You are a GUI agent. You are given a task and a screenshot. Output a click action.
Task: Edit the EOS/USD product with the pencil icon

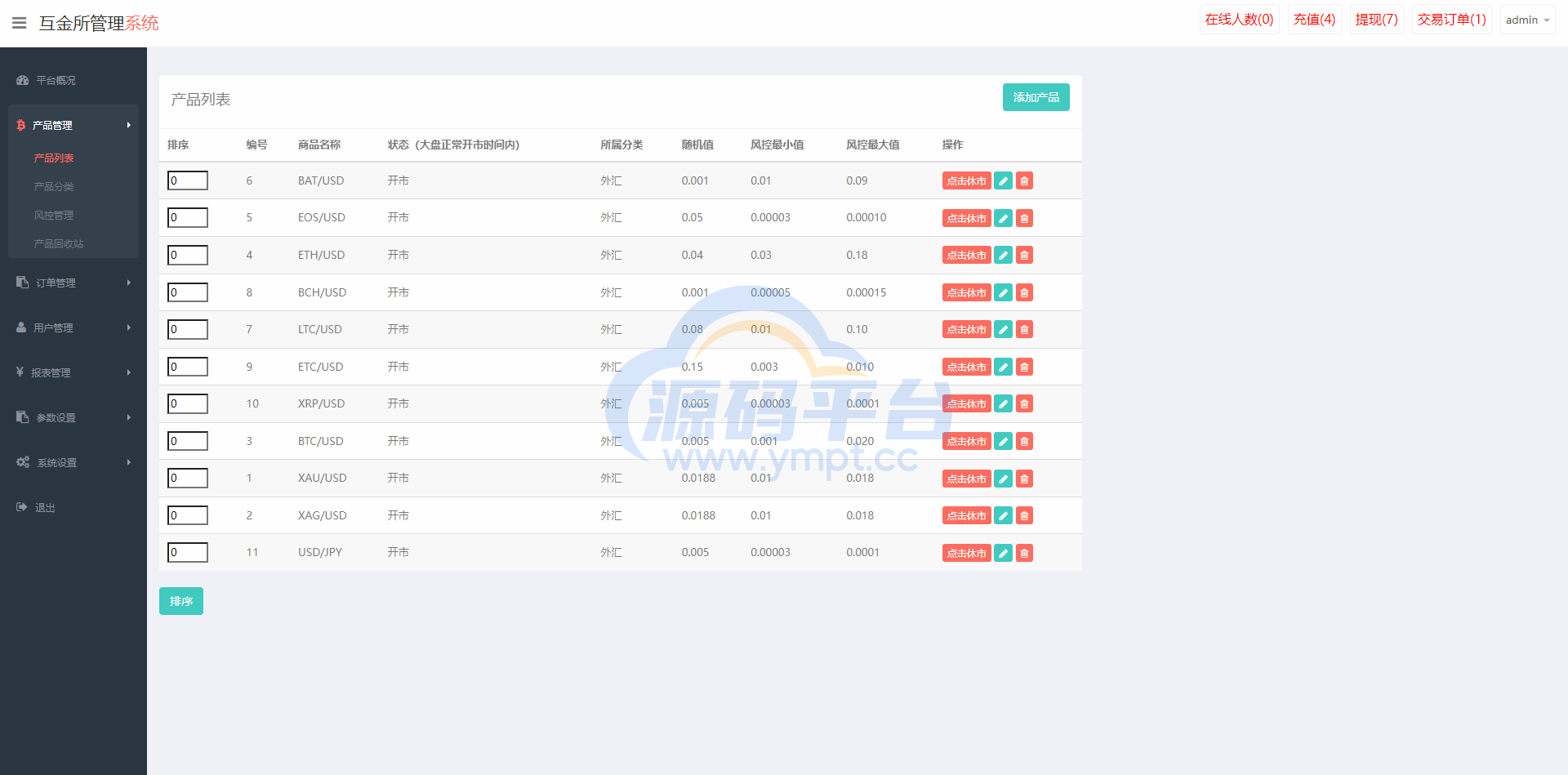click(x=1004, y=218)
